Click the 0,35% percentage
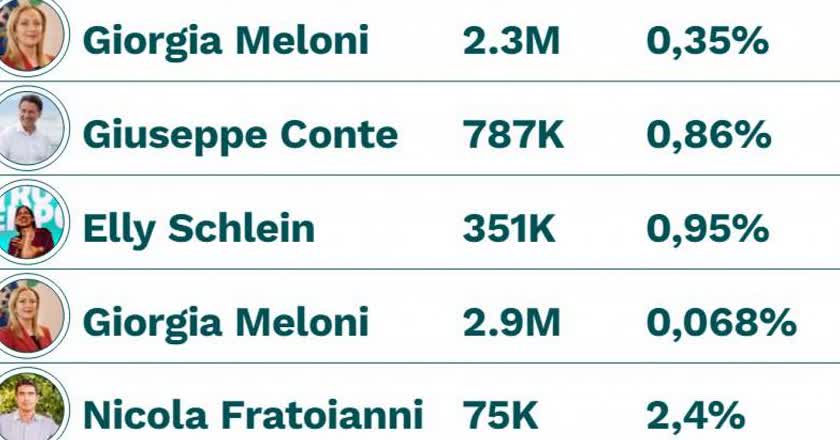 [x=707, y=41]
